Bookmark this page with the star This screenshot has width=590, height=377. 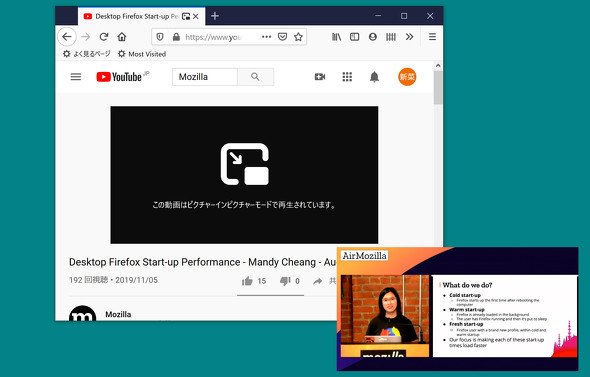(x=298, y=37)
